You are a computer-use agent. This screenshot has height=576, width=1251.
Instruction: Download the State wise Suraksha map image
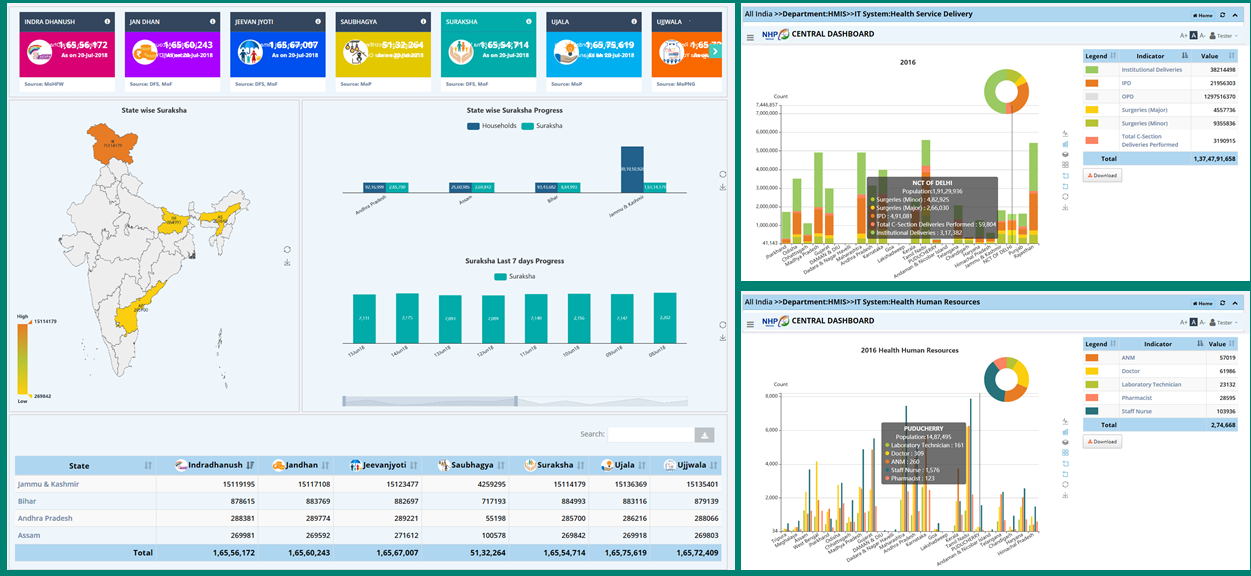tap(287, 263)
